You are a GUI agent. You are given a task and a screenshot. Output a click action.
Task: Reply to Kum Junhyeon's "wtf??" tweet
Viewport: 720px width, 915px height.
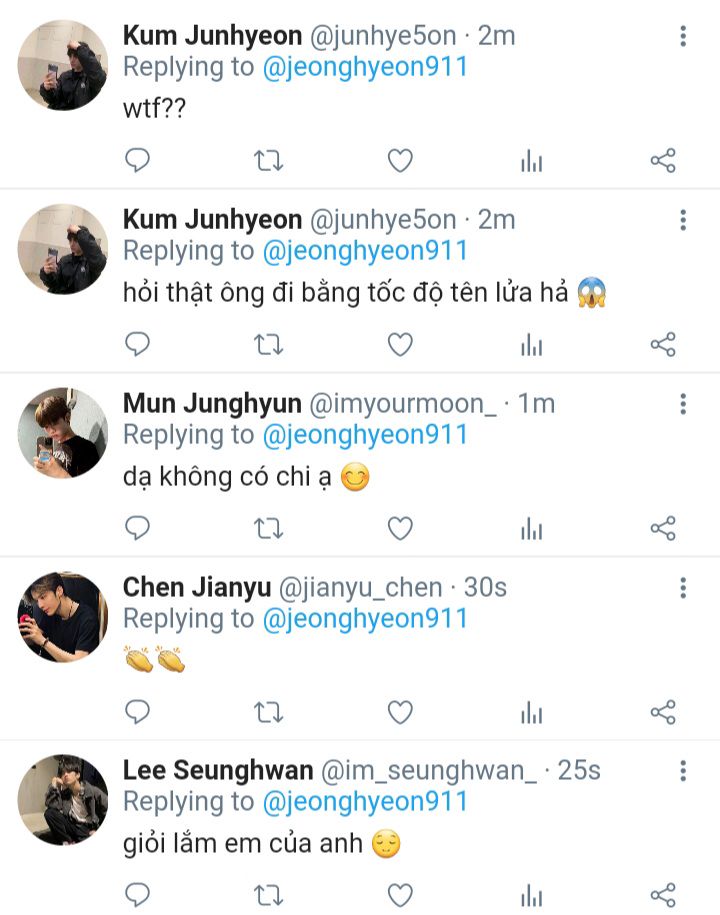pyautogui.click(x=137, y=160)
